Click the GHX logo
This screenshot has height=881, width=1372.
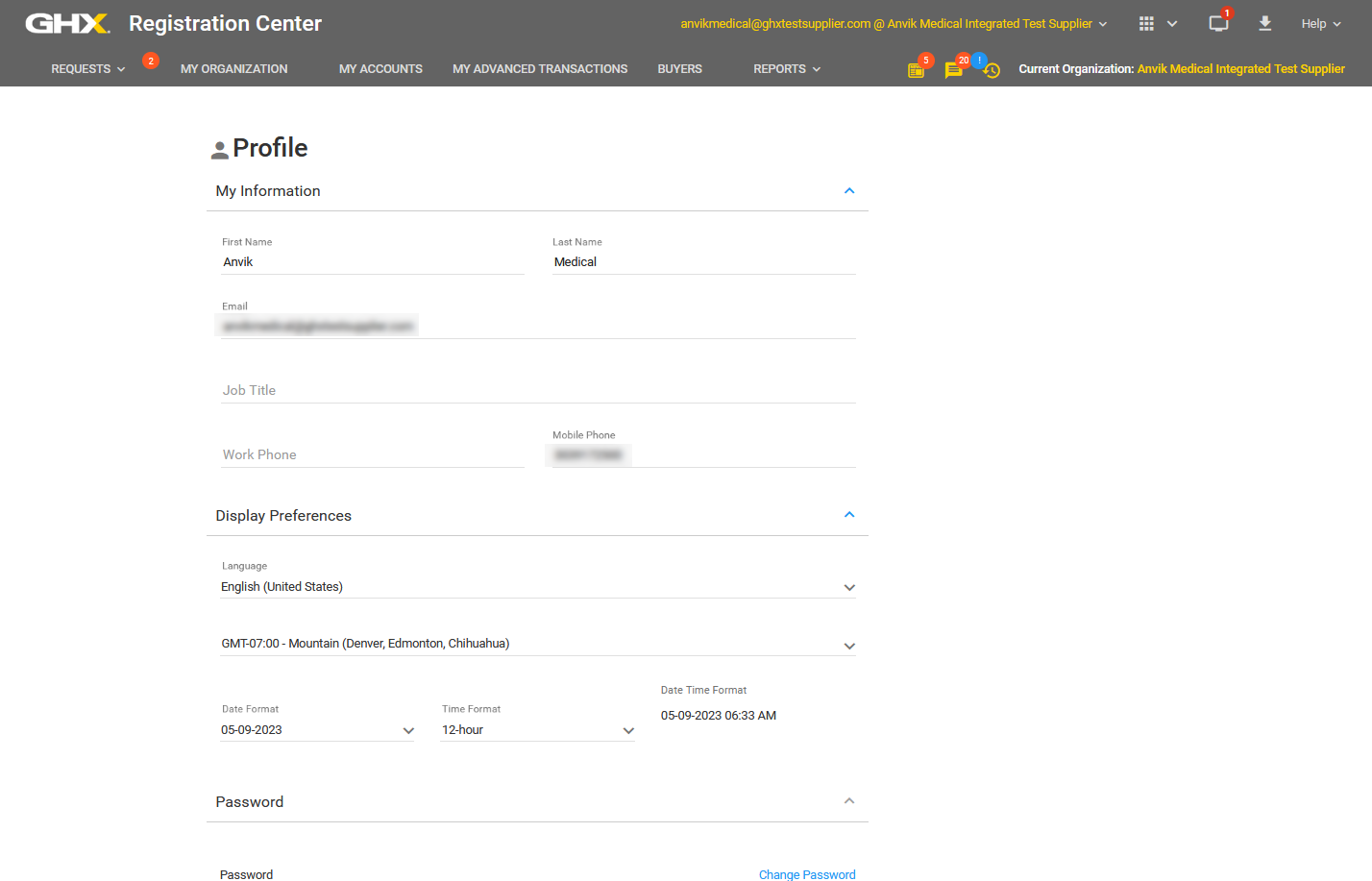tap(67, 23)
